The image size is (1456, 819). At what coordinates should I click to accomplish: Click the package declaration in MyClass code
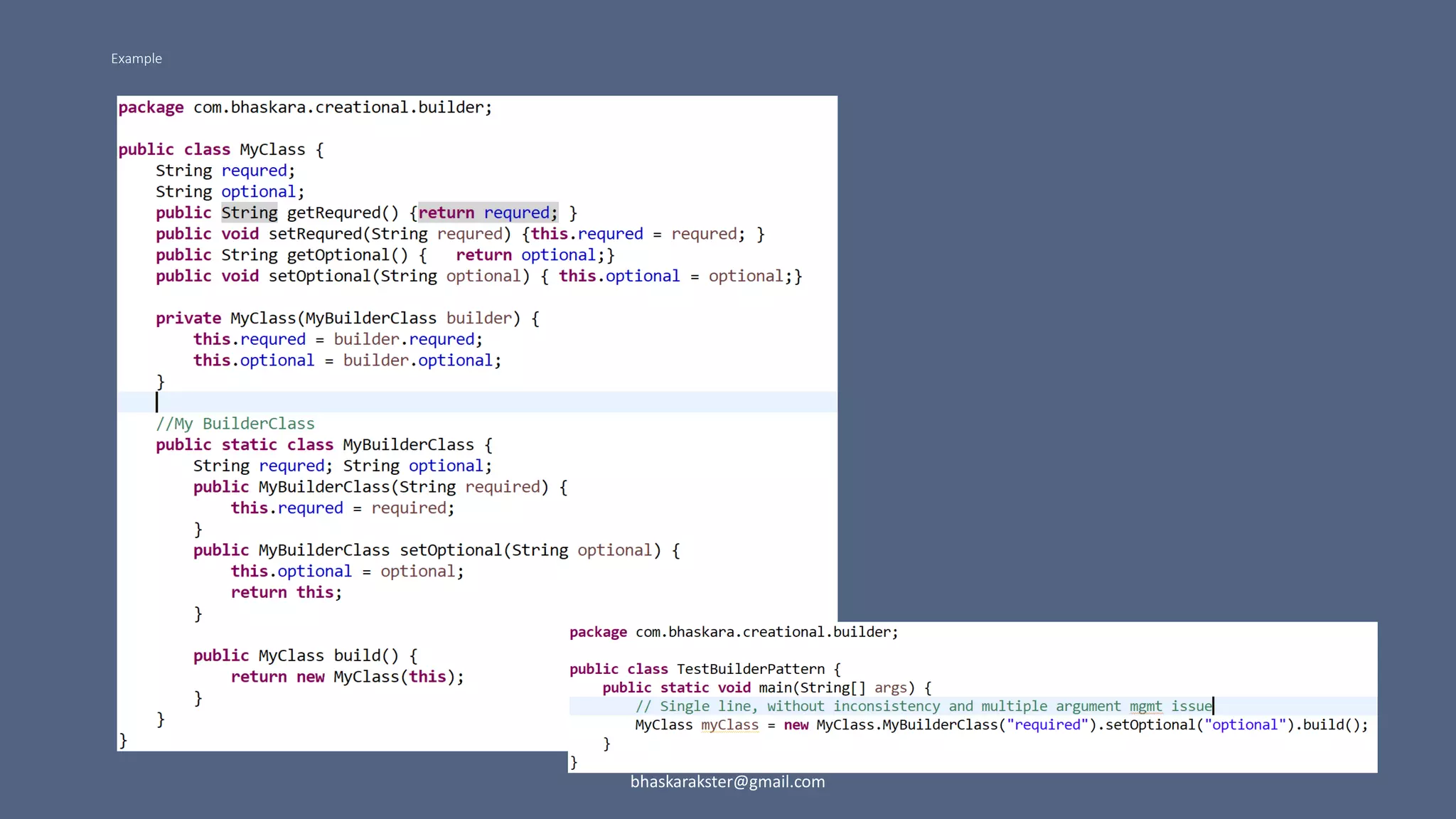305,107
